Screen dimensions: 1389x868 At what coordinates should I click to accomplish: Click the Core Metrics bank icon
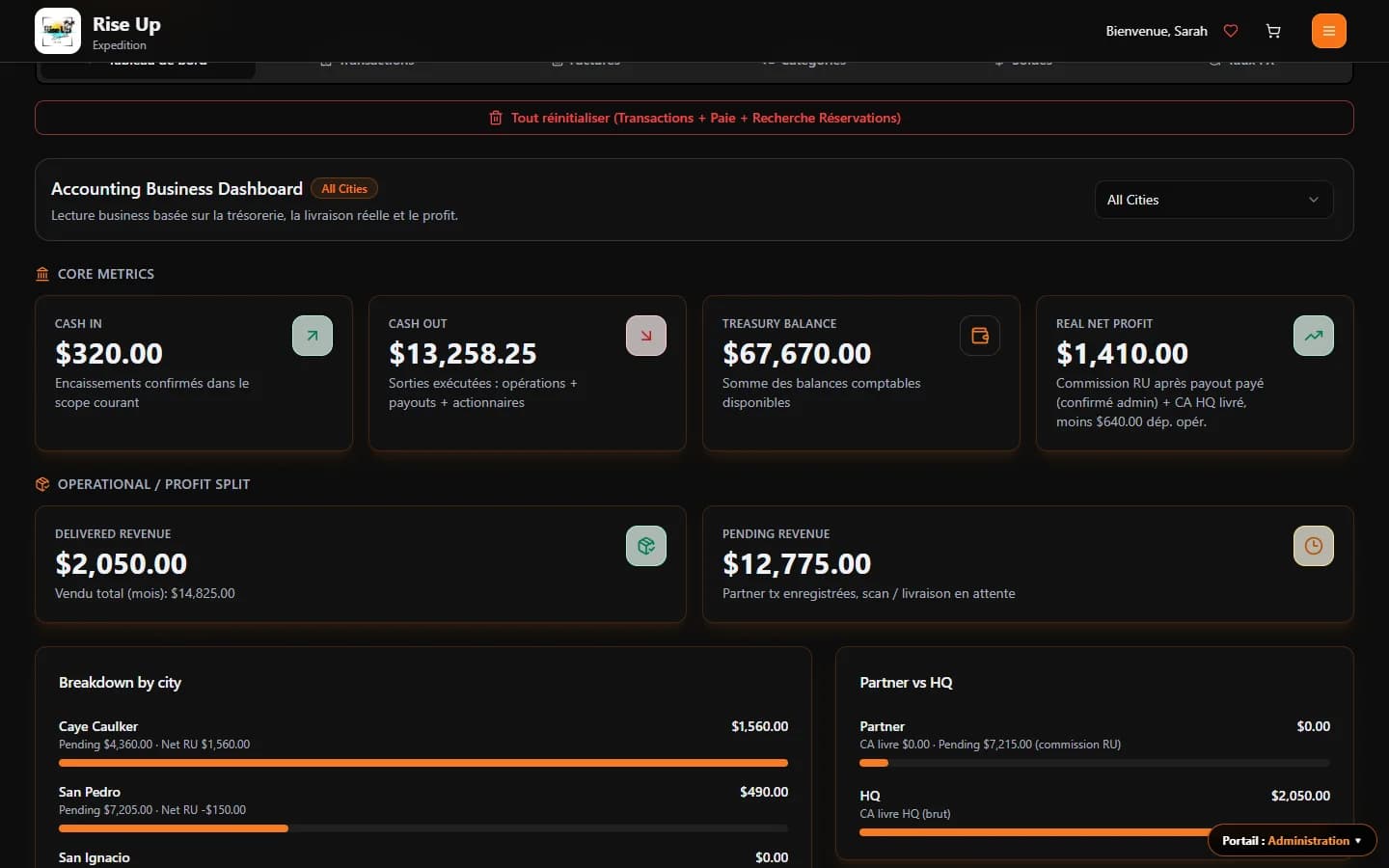[x=42, y=274]
